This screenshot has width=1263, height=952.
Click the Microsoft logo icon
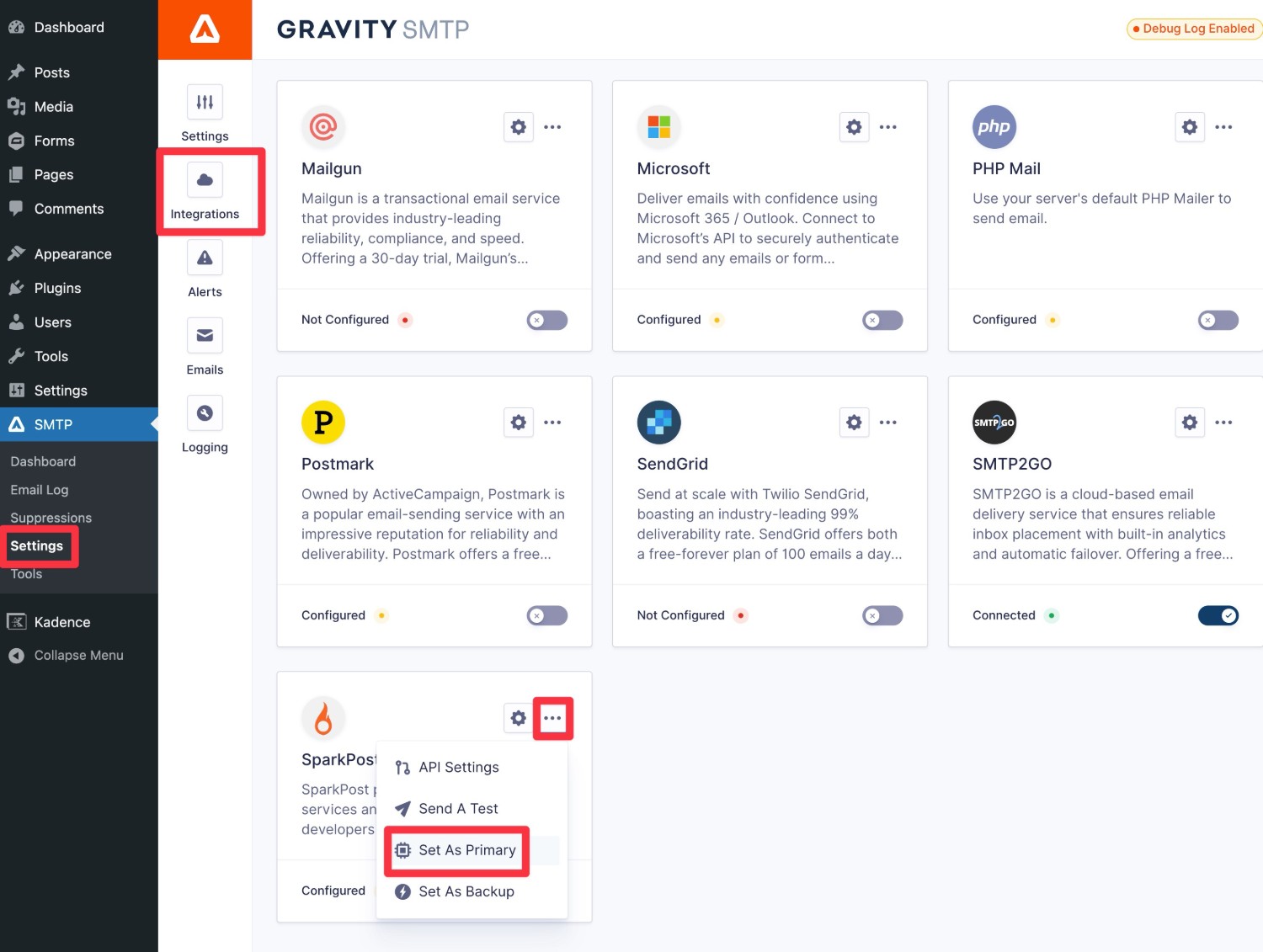coord(659,127)
